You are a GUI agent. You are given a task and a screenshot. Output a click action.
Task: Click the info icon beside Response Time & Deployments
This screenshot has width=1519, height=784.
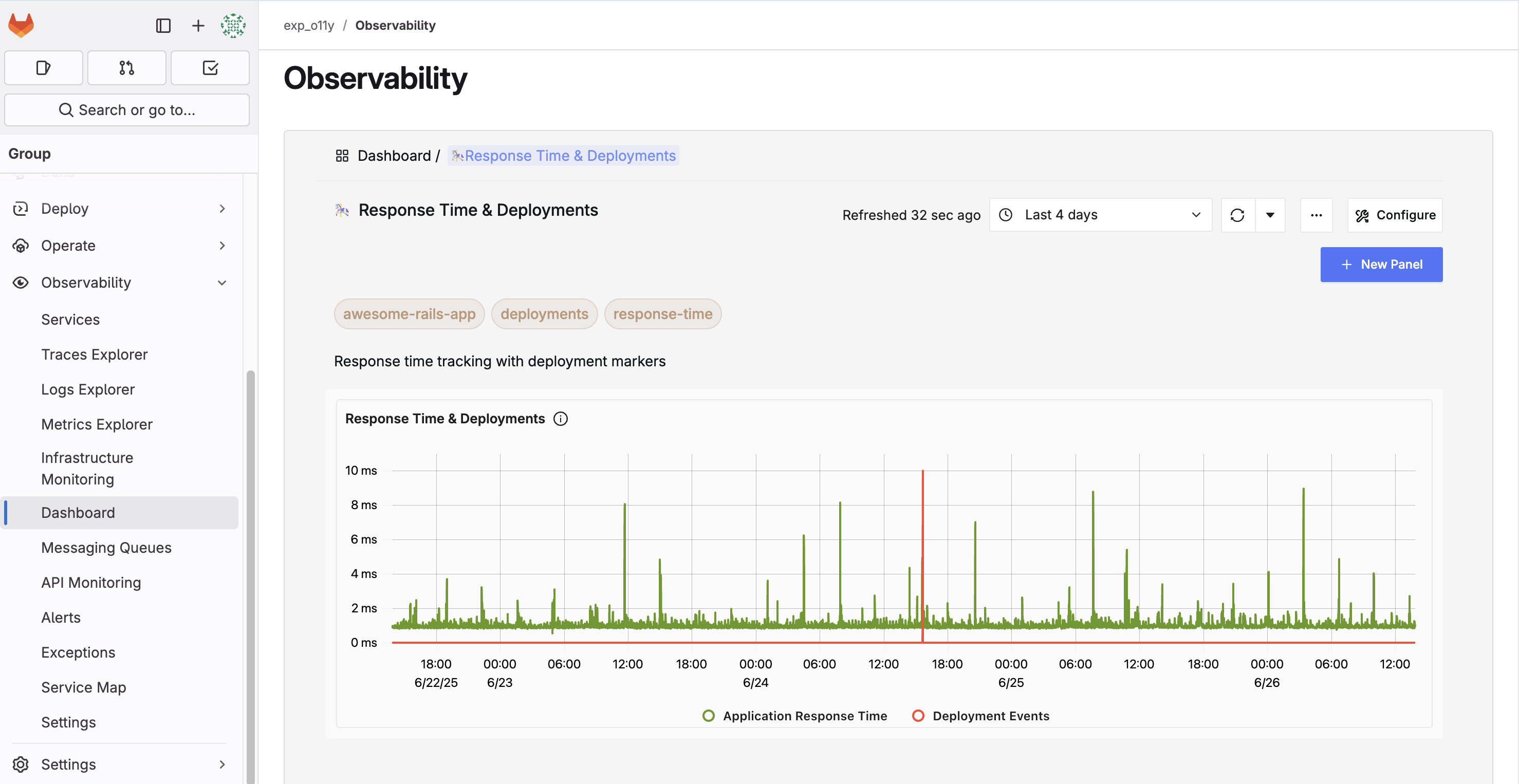[560, 419]
